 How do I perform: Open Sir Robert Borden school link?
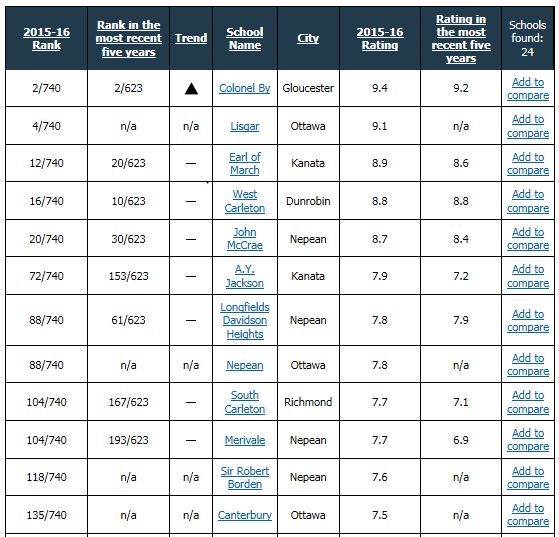pyautogui.click(x=245, y=477)
